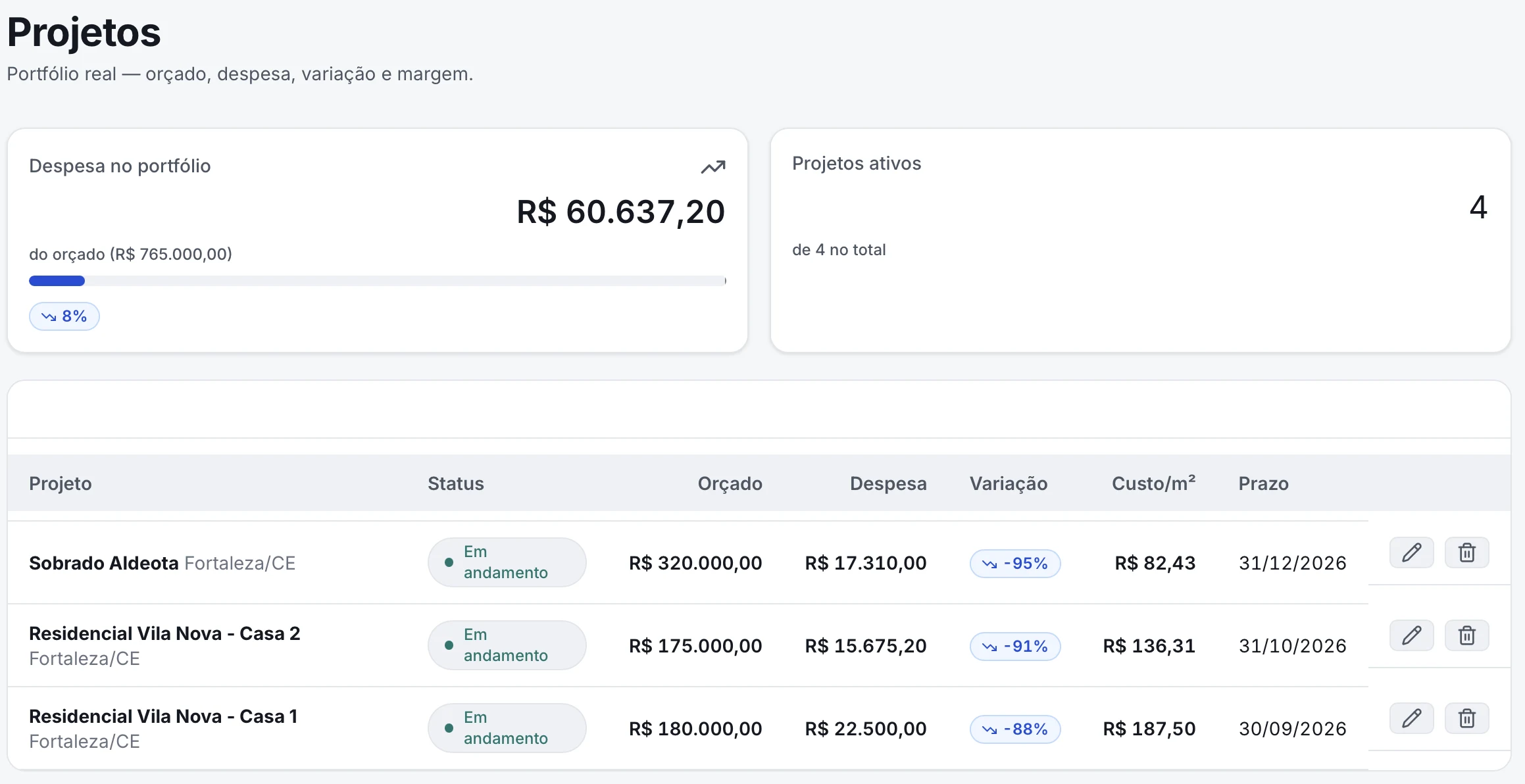The height and width of the screenshot is (784, 1525).
Task: Delete the Sobrado Aldeota project
Action: click(x=1466, y=552)
